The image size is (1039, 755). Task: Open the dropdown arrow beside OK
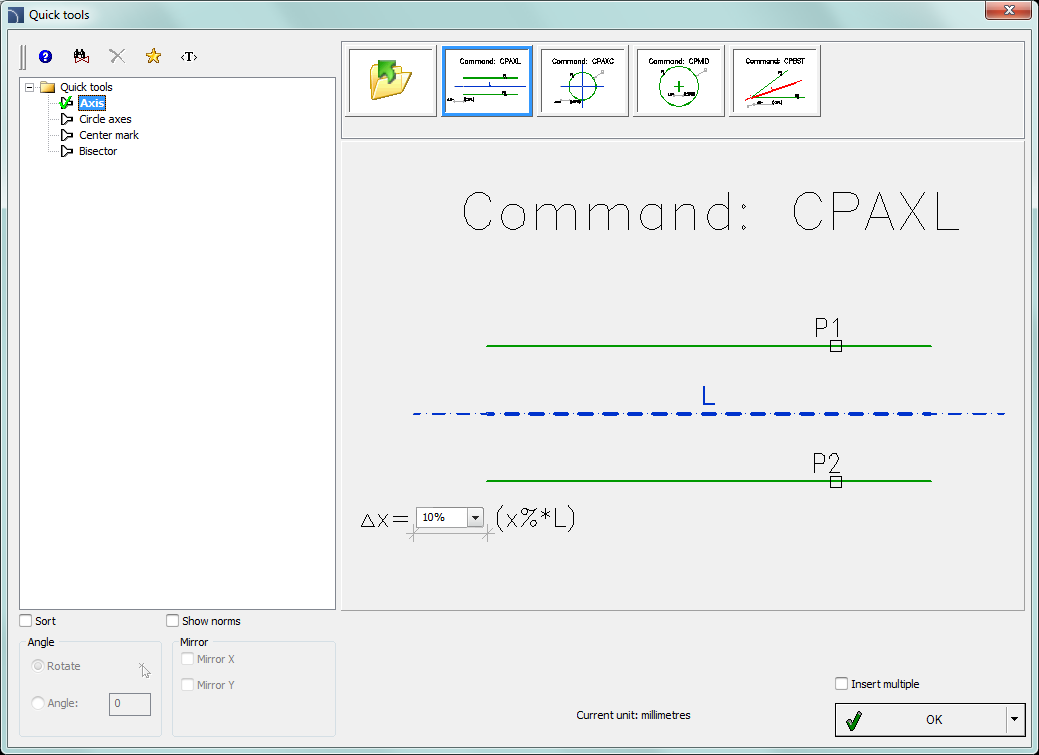(1015, 719)
